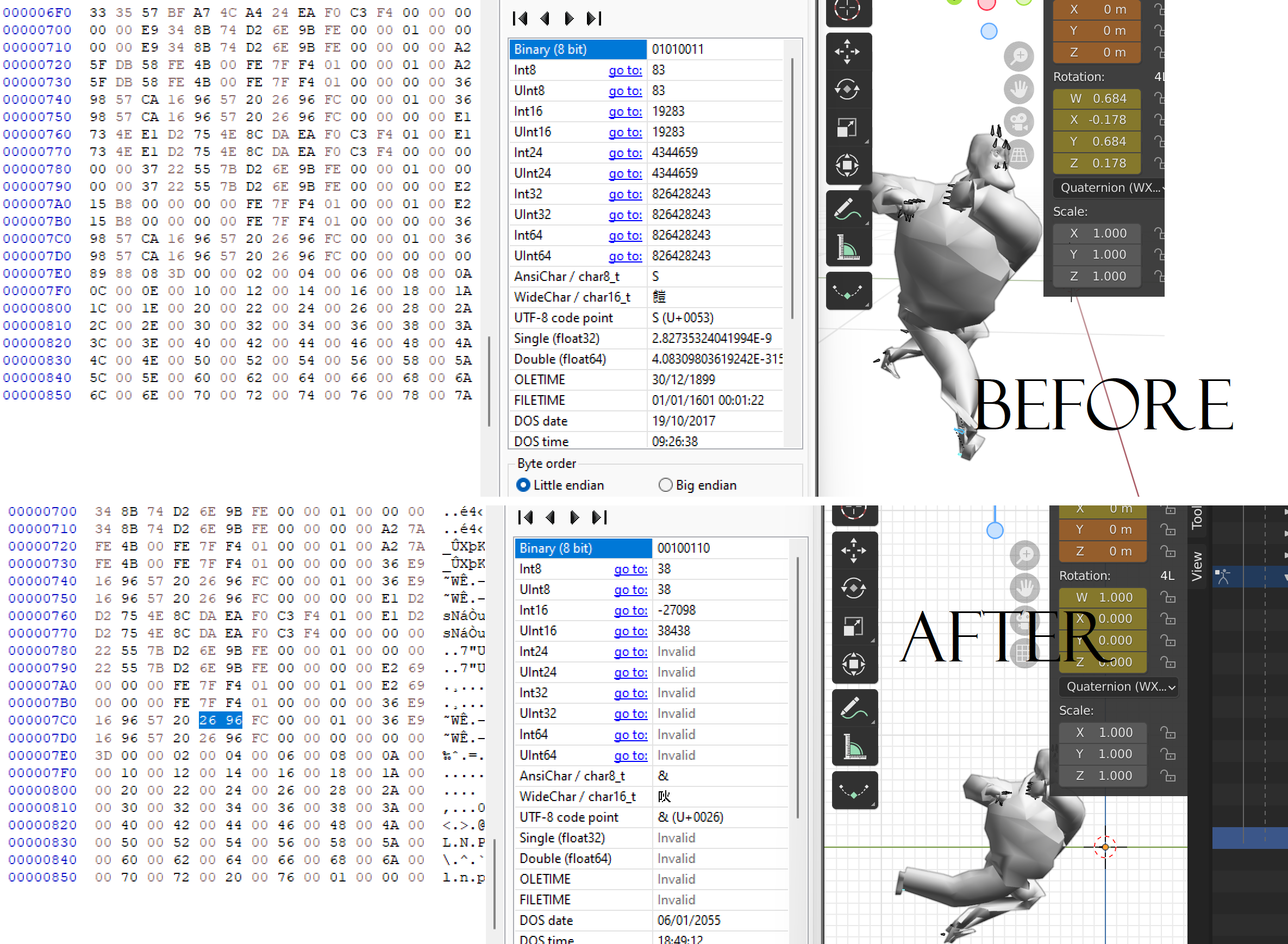1288x944 pixels.
Task: Click the go to link for Int8 value 38
Action: click(x=631, y=569)
